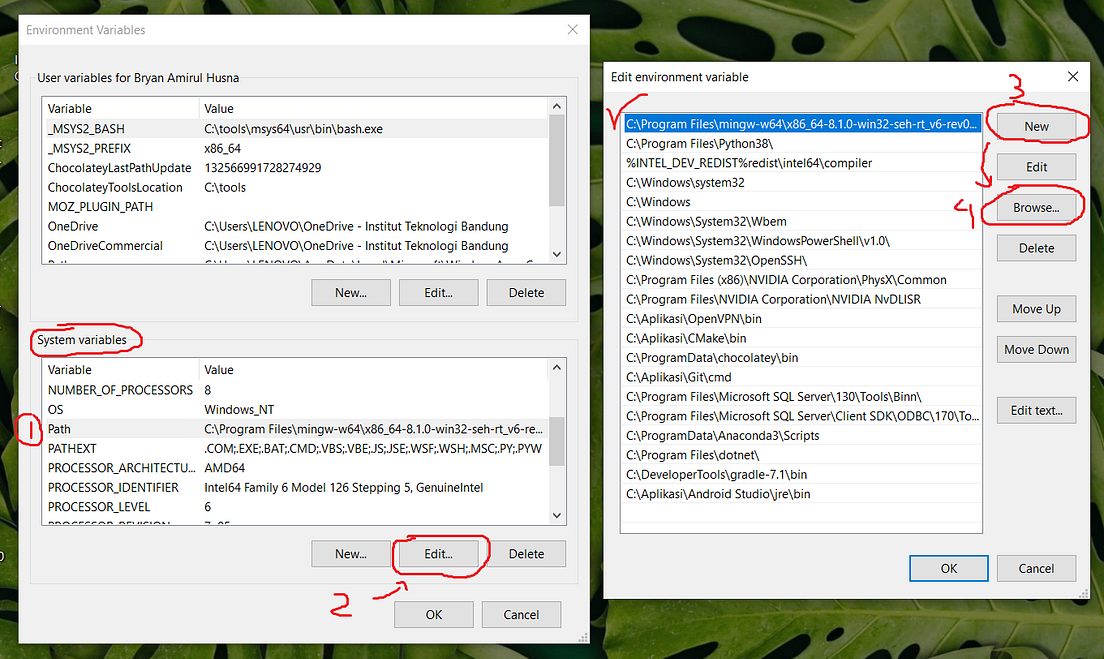
Task: Click the down arrow on user variables scrollbar
Action: coord(556,254)
